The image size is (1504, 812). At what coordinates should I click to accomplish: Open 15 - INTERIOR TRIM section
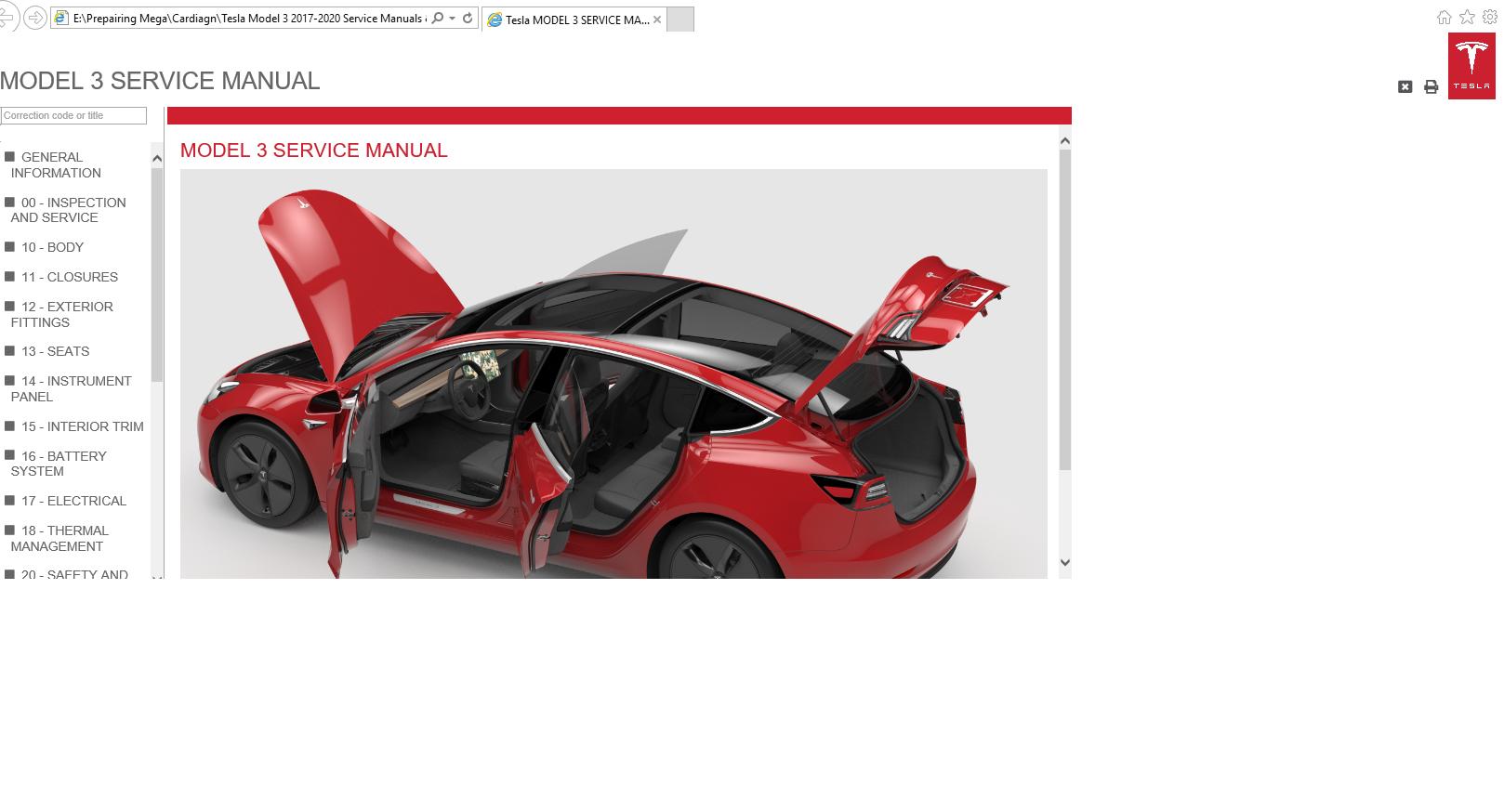pyautogui.click(x=82, y=426)
